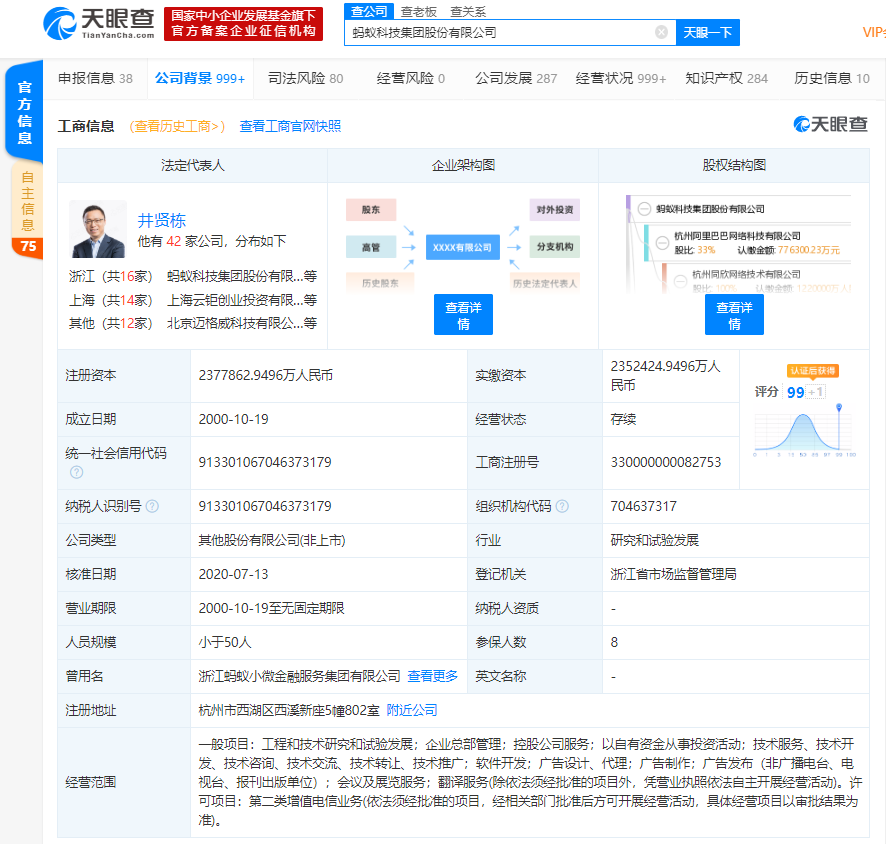The width and height of the screenshot is (886, 844).
Task: Select 研究和试验发展 industry cell
Action: click(x=654, y=541)
